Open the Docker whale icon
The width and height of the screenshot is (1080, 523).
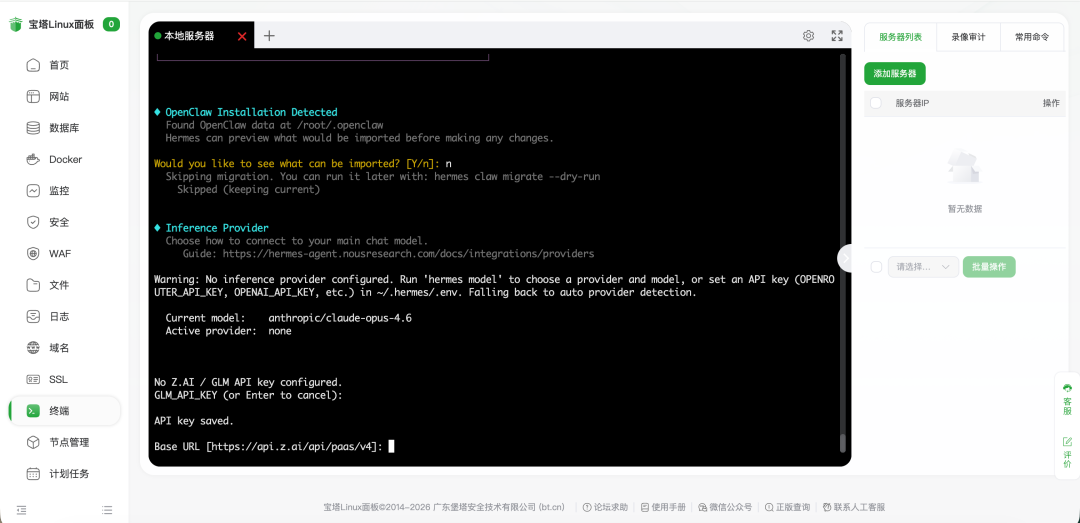(x=33, y=159)
